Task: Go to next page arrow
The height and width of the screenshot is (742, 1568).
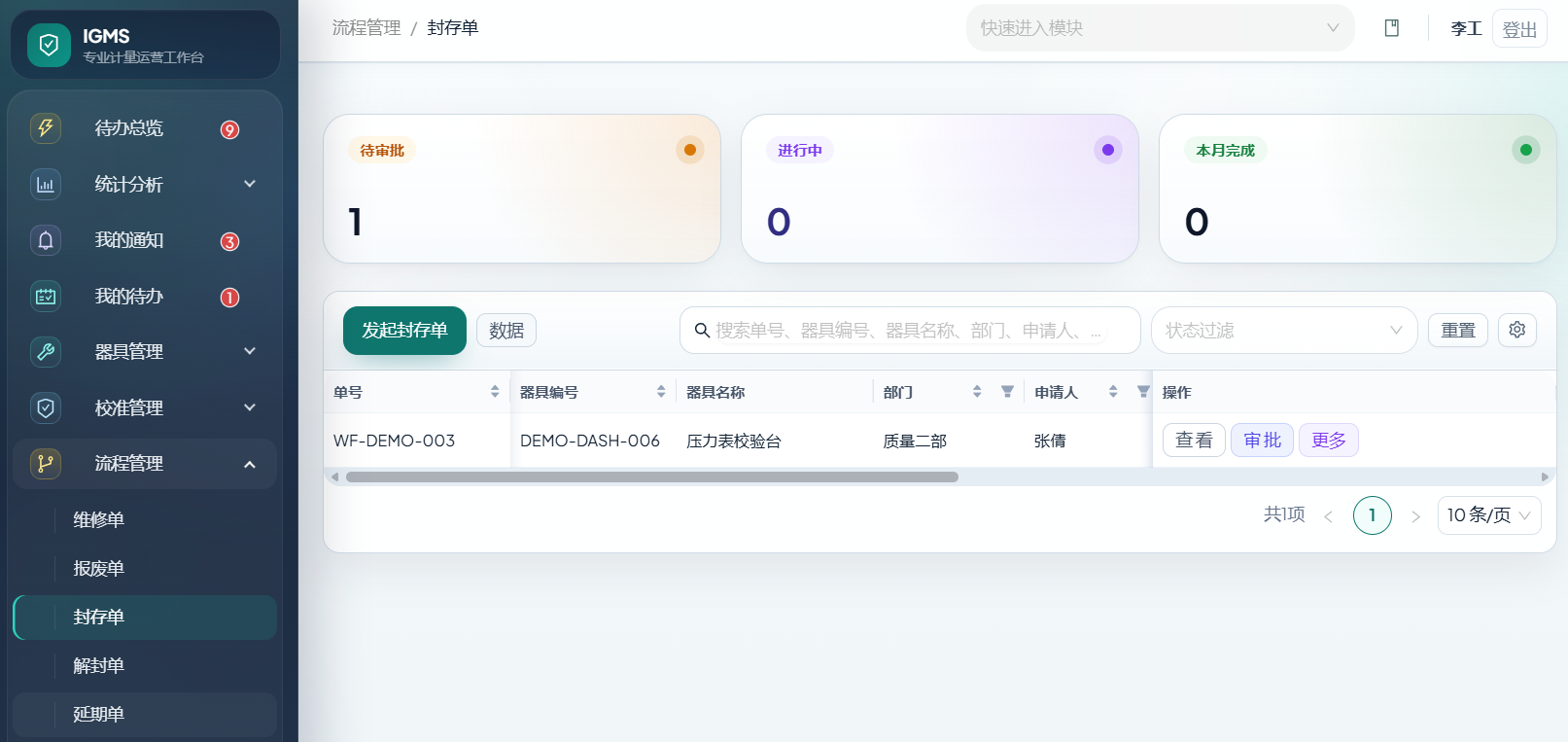Action: [x=1415, y=516]
